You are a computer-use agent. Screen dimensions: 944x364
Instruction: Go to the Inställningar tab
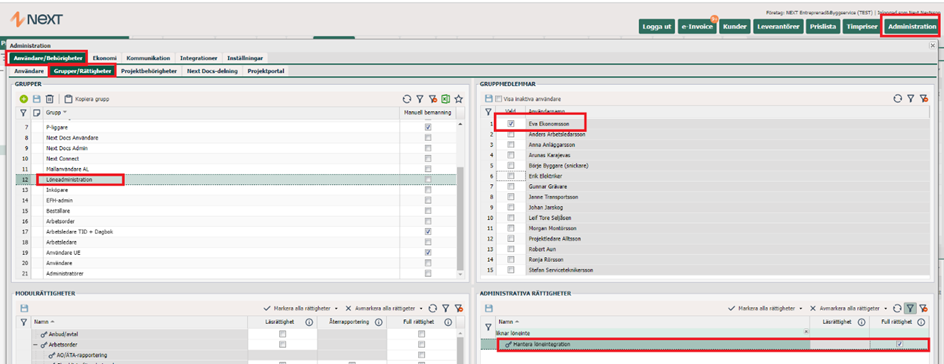244,58
